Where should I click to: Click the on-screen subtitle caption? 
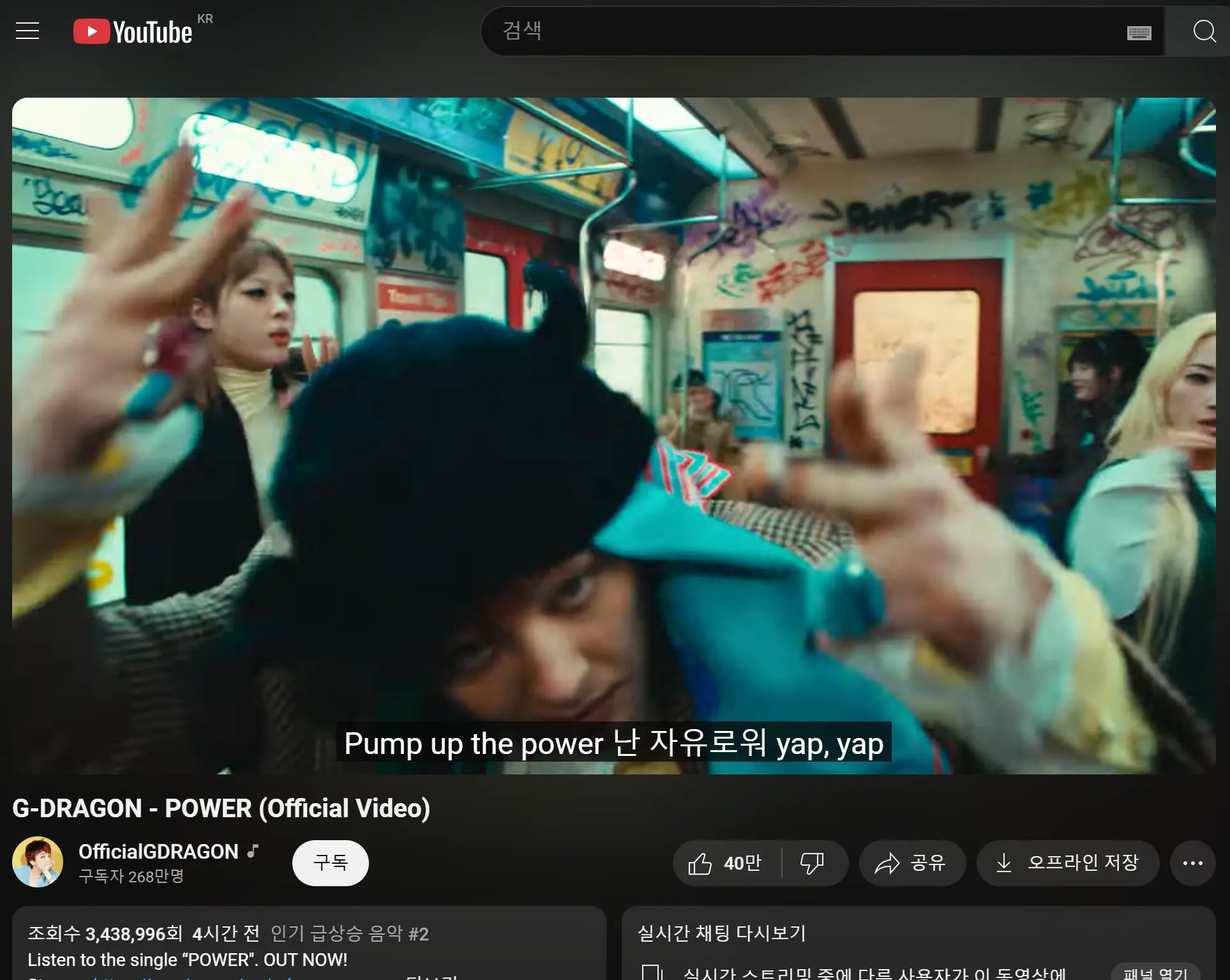point(613,743)
